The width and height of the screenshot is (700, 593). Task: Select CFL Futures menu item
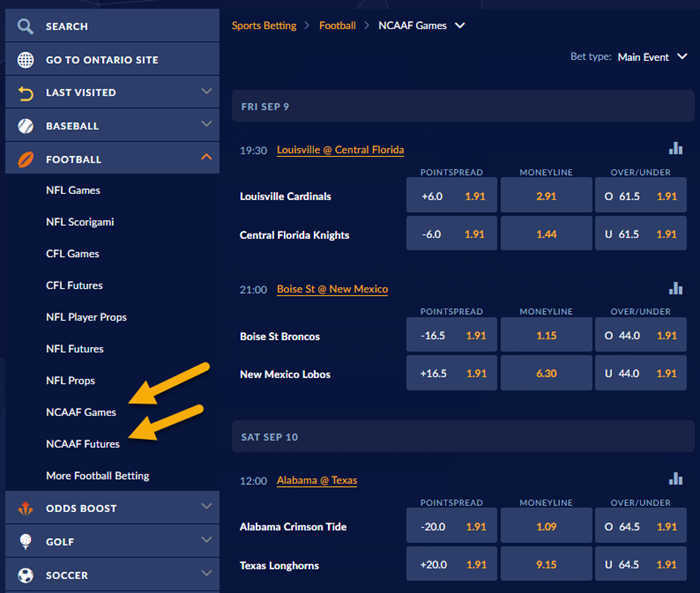(74, 285)
